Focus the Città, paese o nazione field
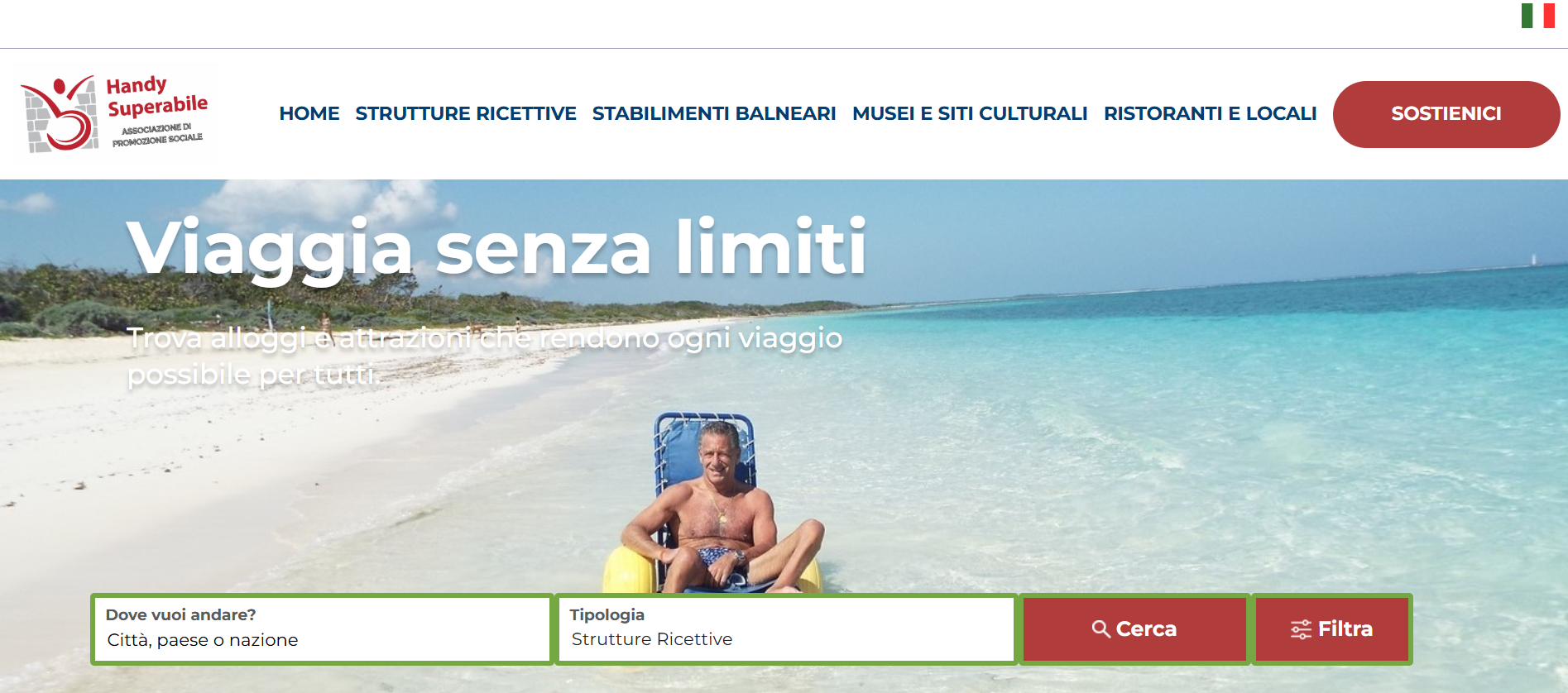Screen dimensions: 1568x693 point(321,640)
